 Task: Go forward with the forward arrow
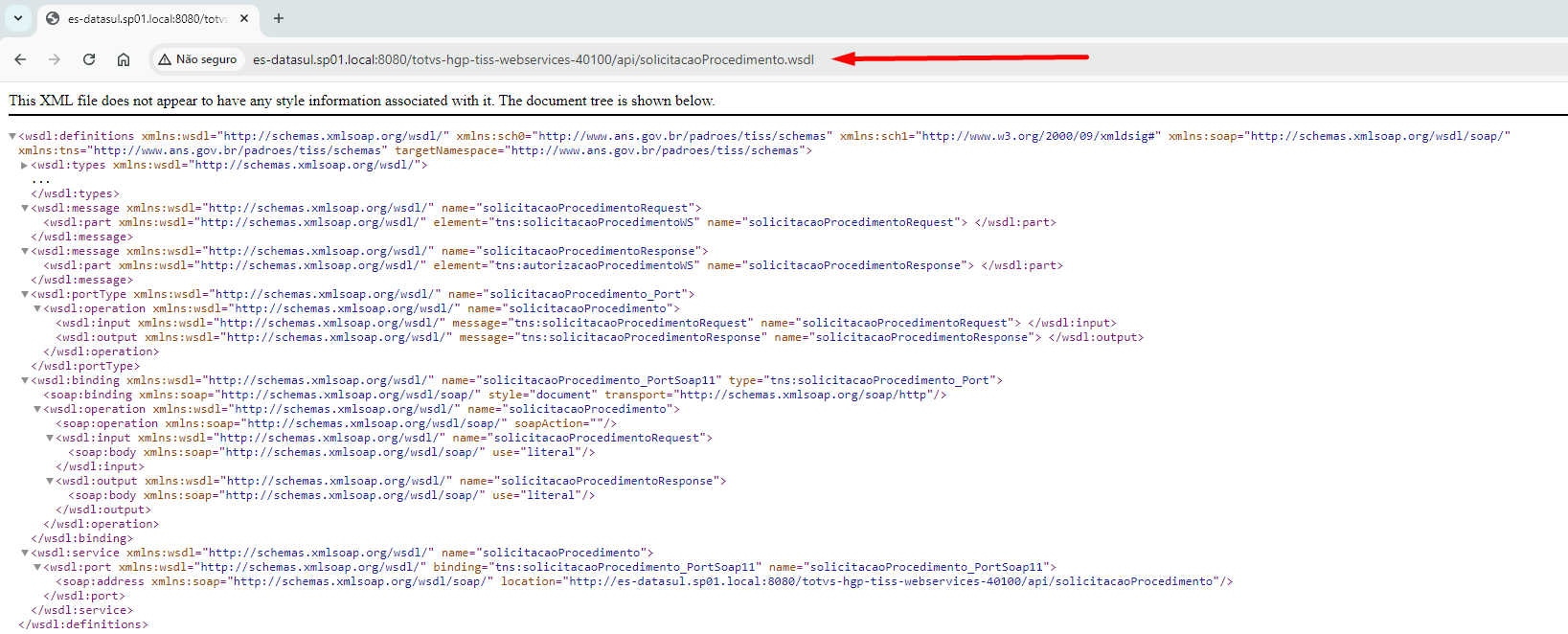[55, 59]
